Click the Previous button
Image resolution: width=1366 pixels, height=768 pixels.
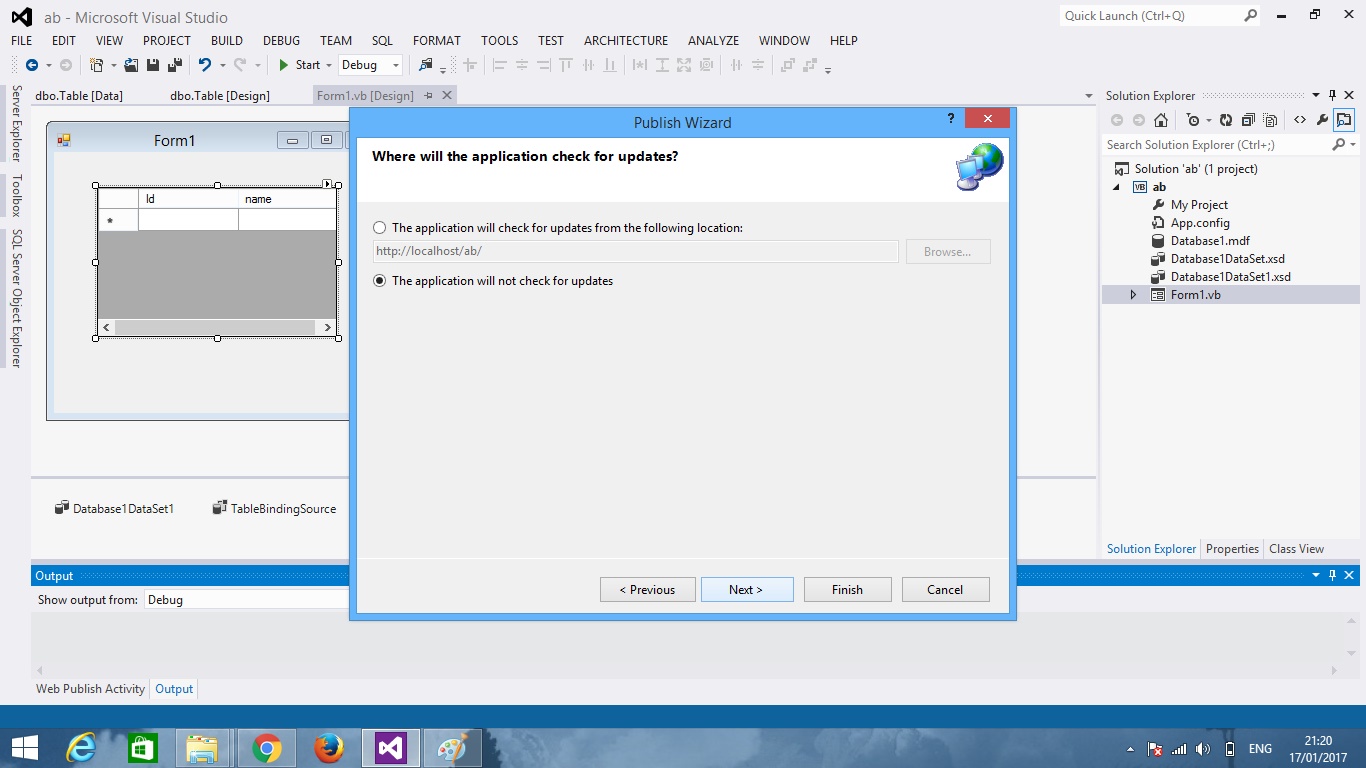648,589
